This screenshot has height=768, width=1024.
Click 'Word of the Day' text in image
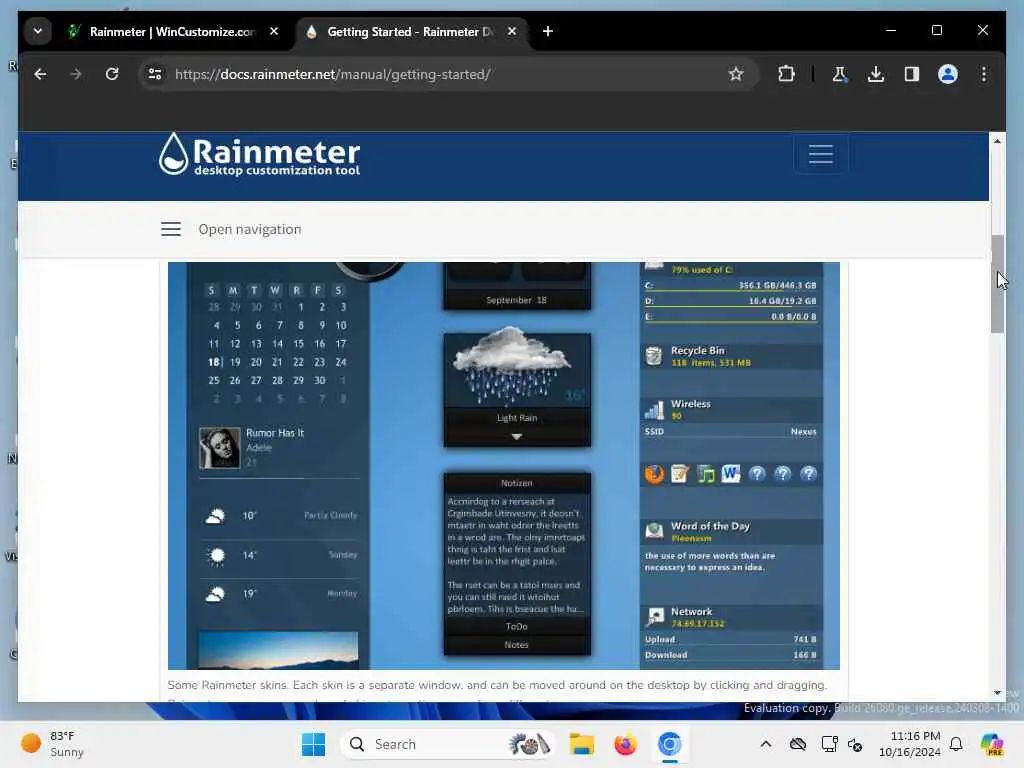click(711, 526)
